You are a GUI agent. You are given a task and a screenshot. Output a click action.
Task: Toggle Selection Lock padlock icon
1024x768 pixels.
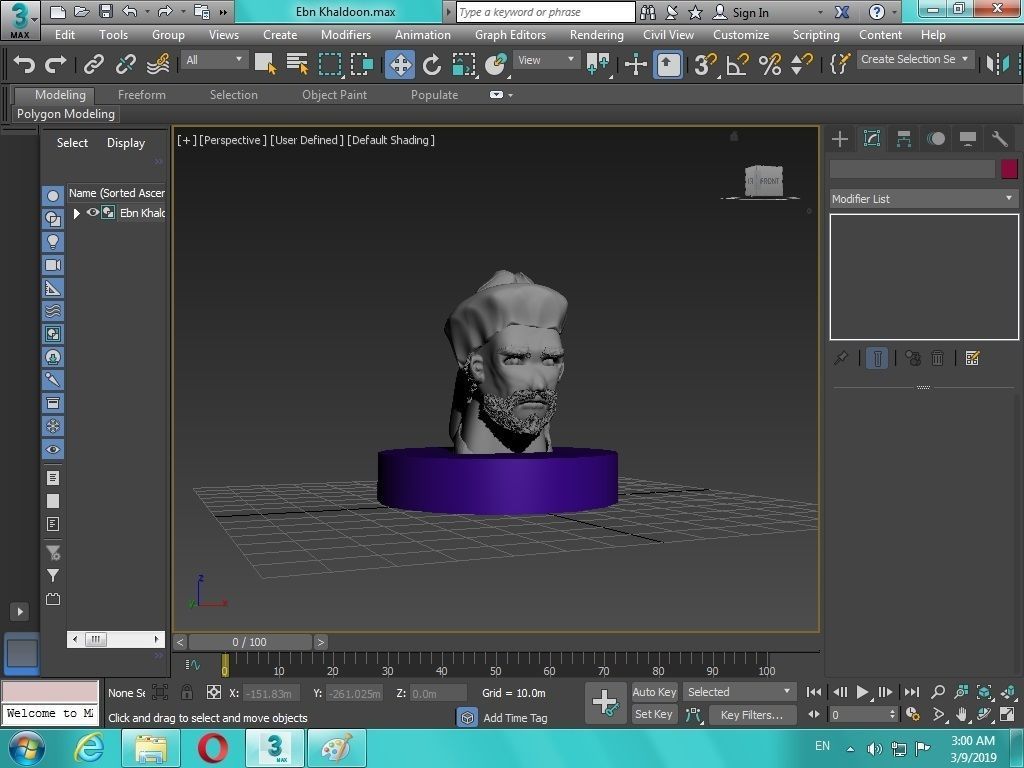point(187,692)
